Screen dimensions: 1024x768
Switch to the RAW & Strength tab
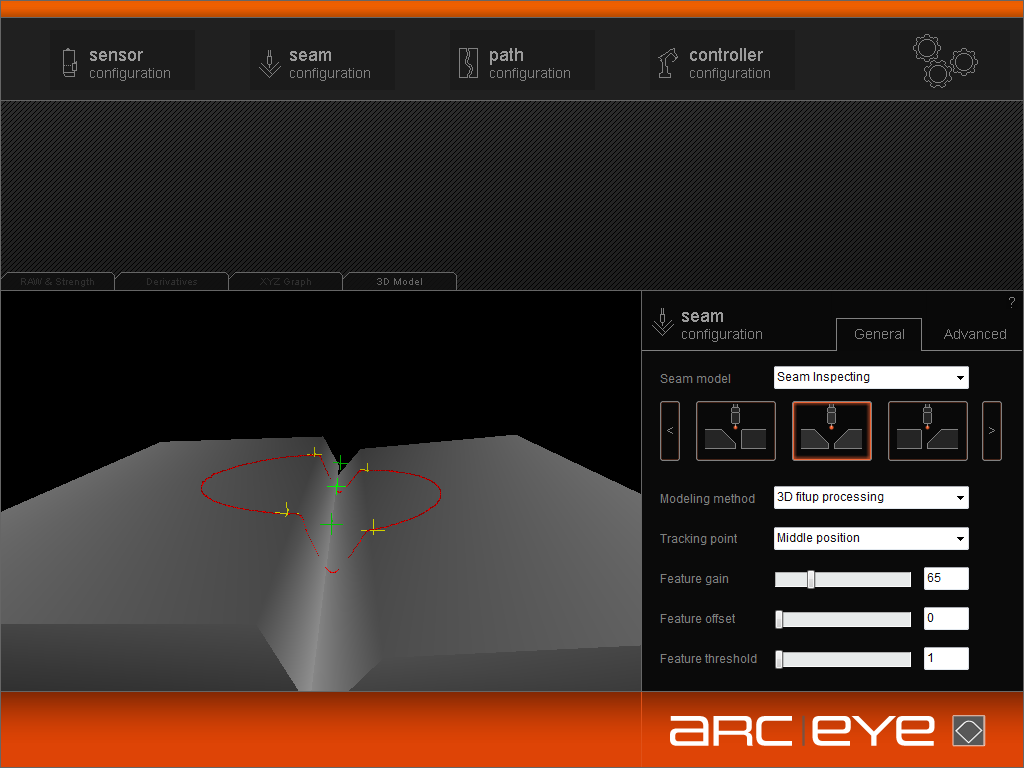tap(58, 282)
